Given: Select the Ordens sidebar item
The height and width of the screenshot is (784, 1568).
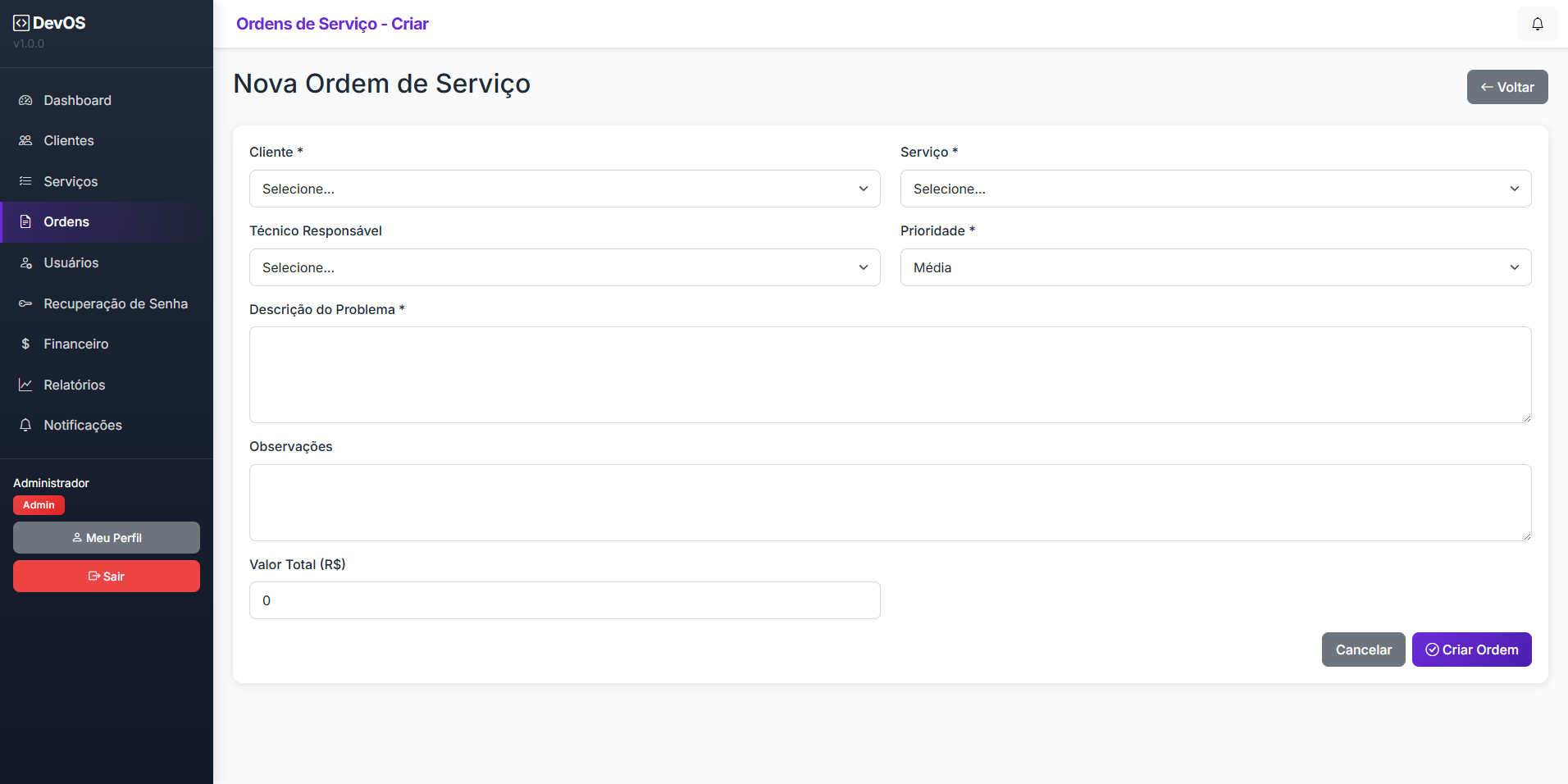Looking at the screenshot, I should 66,222.
